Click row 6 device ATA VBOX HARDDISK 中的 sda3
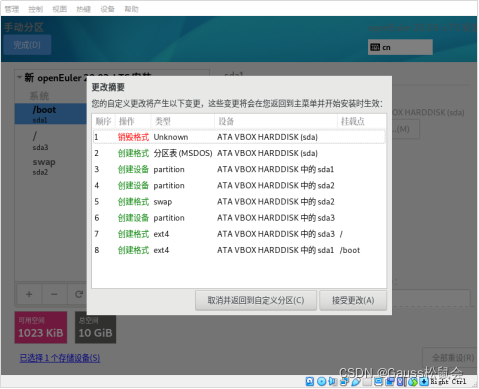Image resolution: width=479 pixels, height=389 pixels. click(276, 218)
